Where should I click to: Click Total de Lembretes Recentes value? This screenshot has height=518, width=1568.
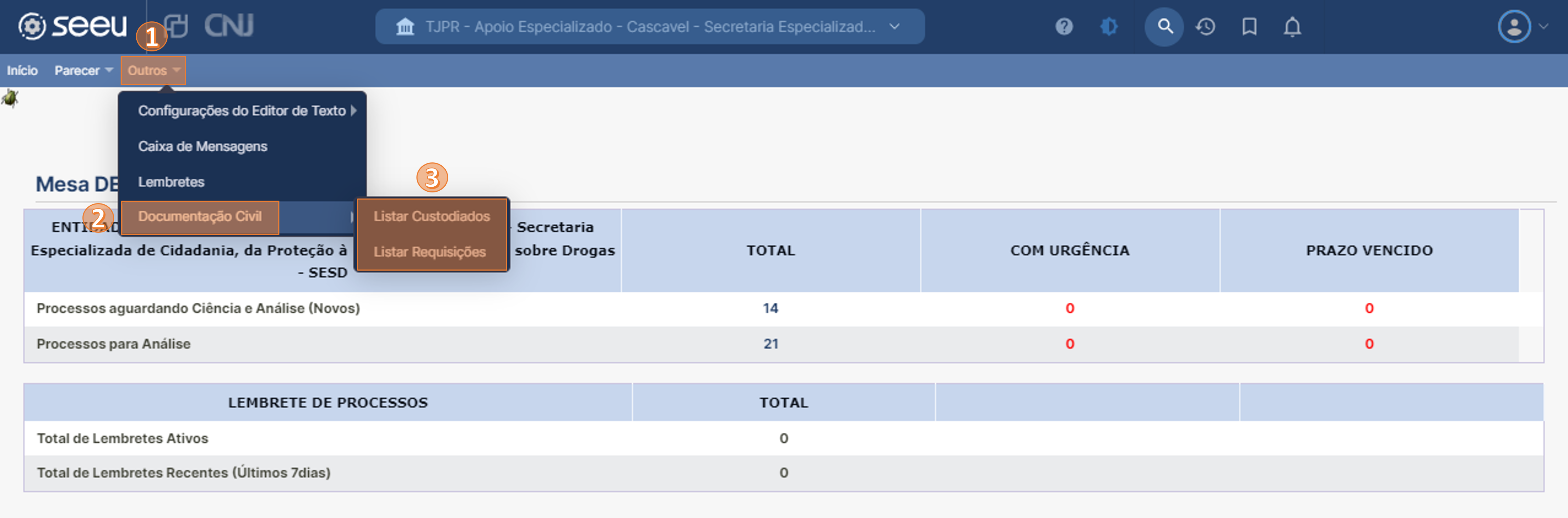click(x=784, y=473)
